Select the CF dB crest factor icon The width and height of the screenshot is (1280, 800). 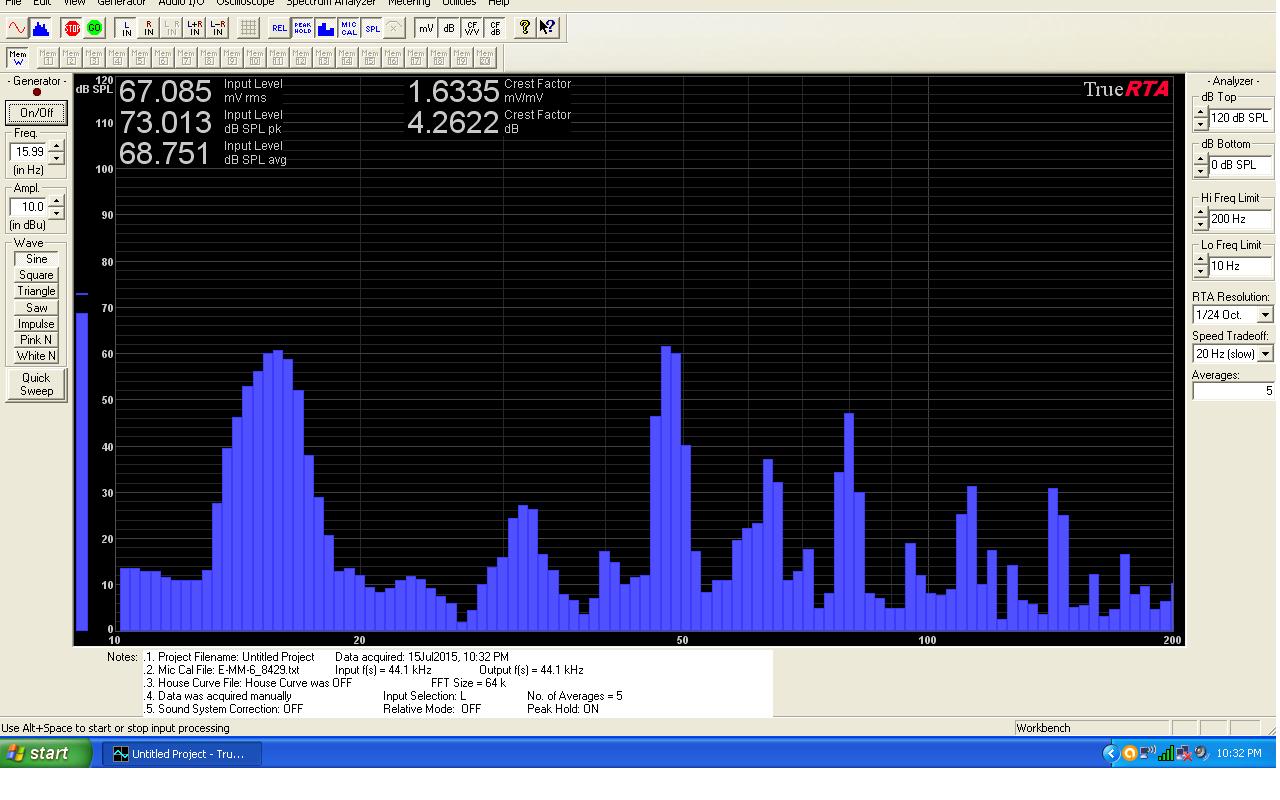coord(495,28)
